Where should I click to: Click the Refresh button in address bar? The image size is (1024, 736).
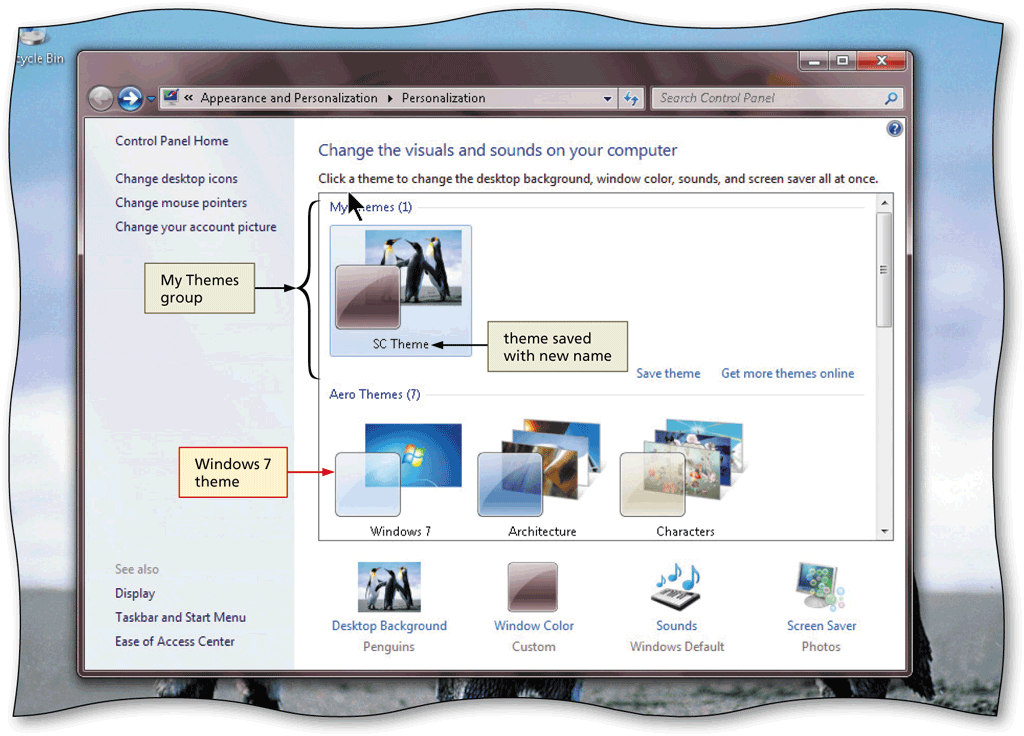coord(631,99)
